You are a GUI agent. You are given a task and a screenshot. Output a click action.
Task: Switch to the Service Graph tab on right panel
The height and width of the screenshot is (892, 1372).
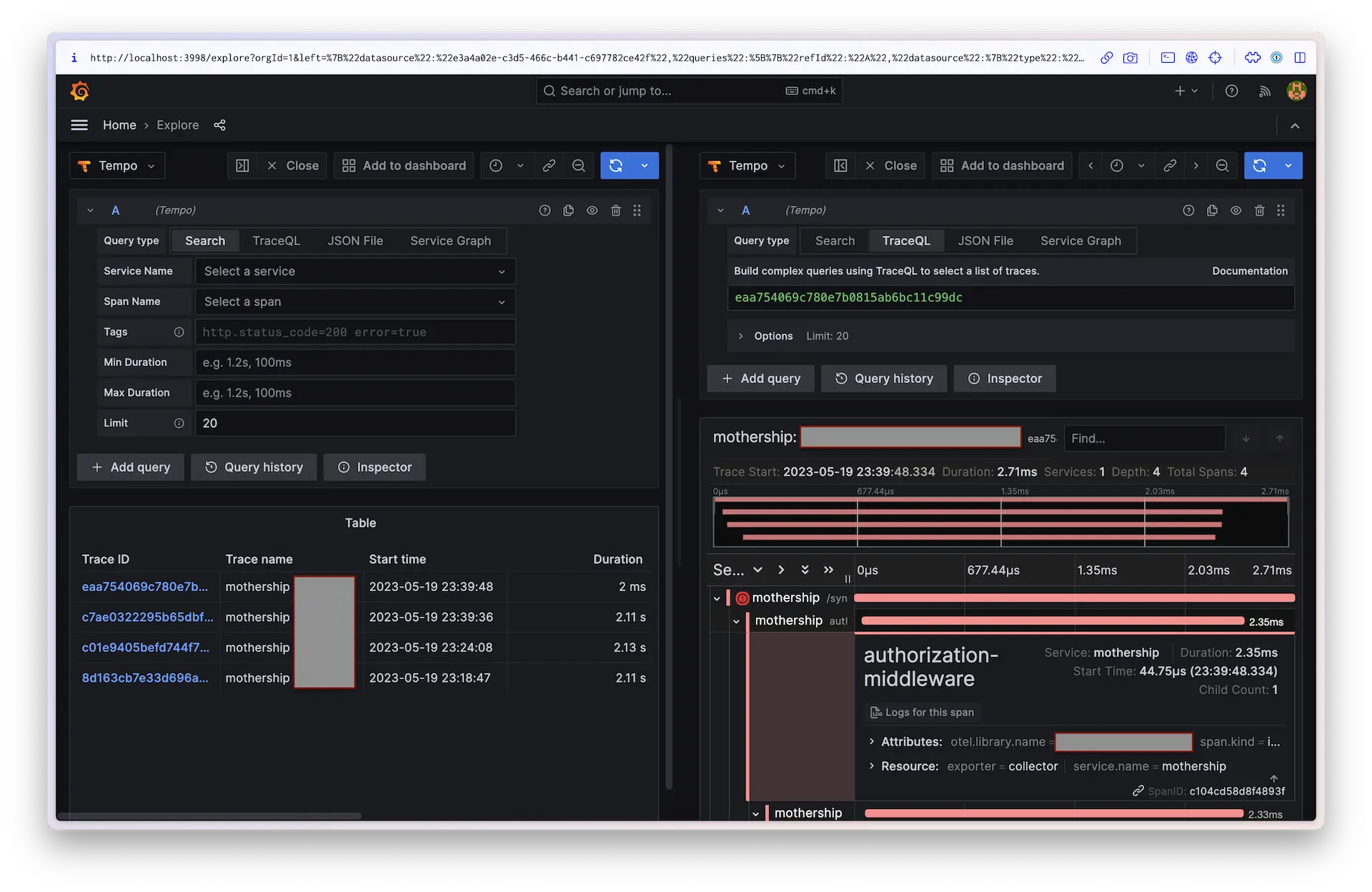1081,241
